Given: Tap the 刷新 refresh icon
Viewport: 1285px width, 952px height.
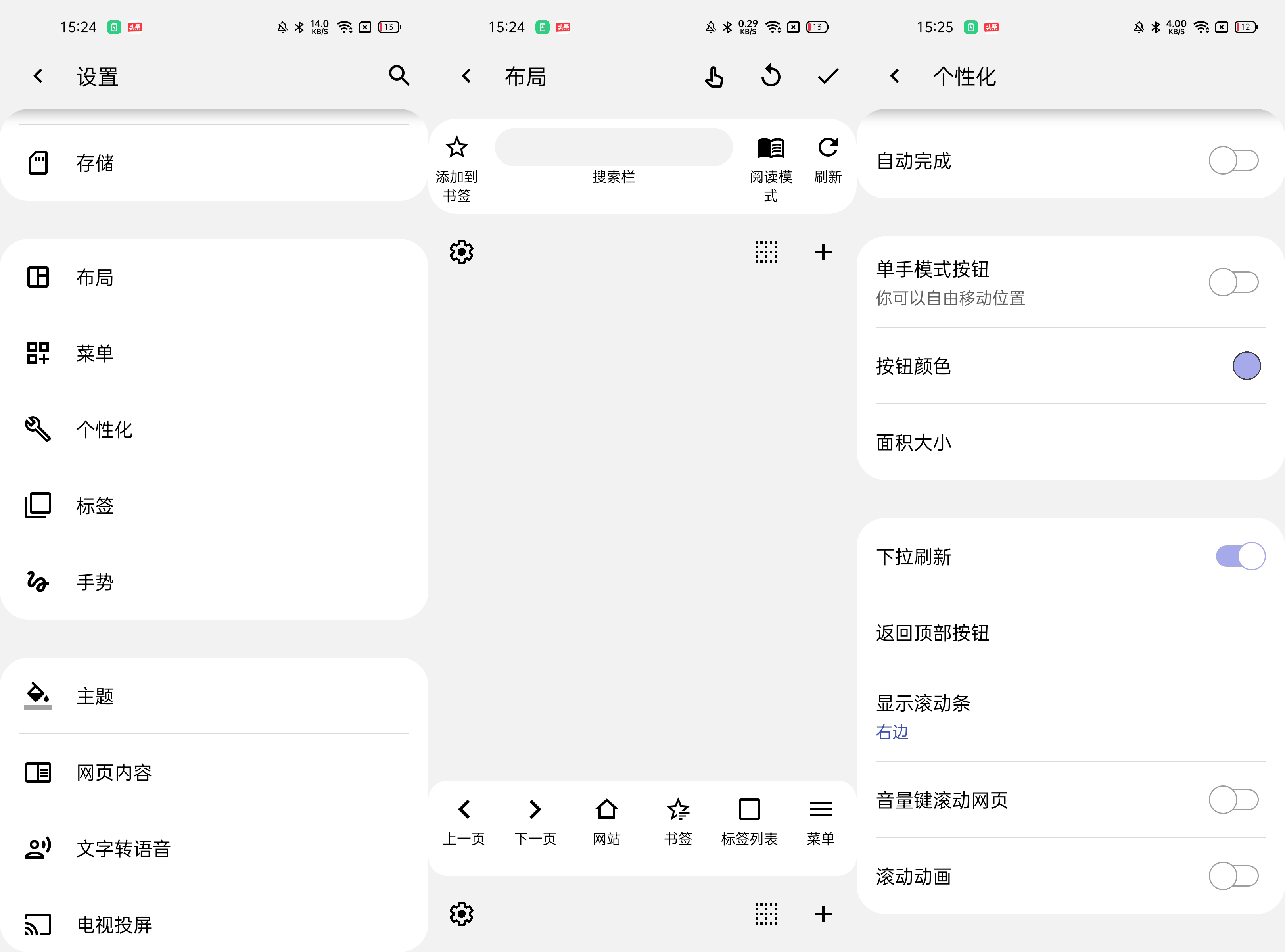Looking at the screenshot, I should click(827, 148).
